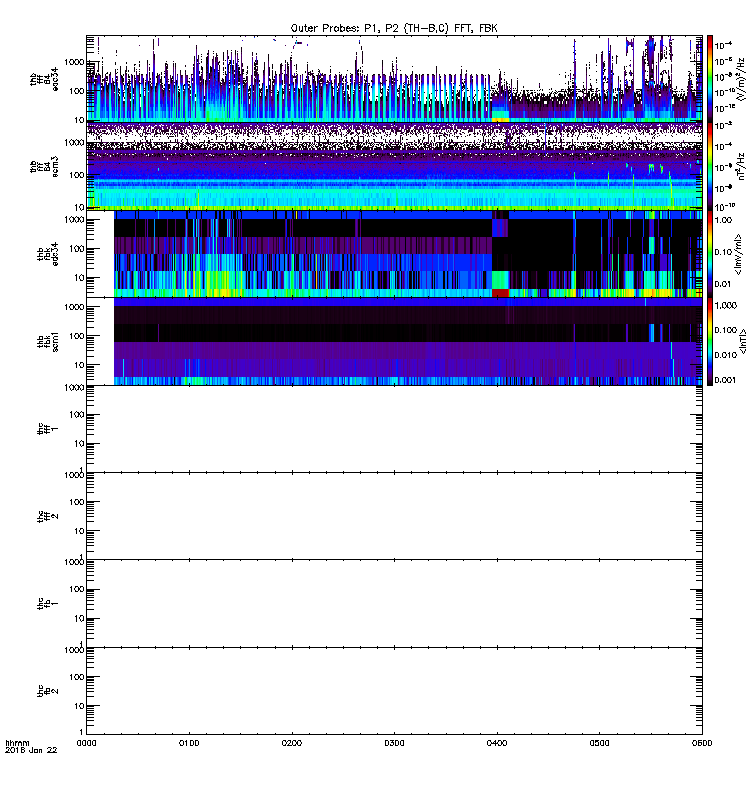Click the 10 y-axis tick of 'thc fb 1'

79,619
